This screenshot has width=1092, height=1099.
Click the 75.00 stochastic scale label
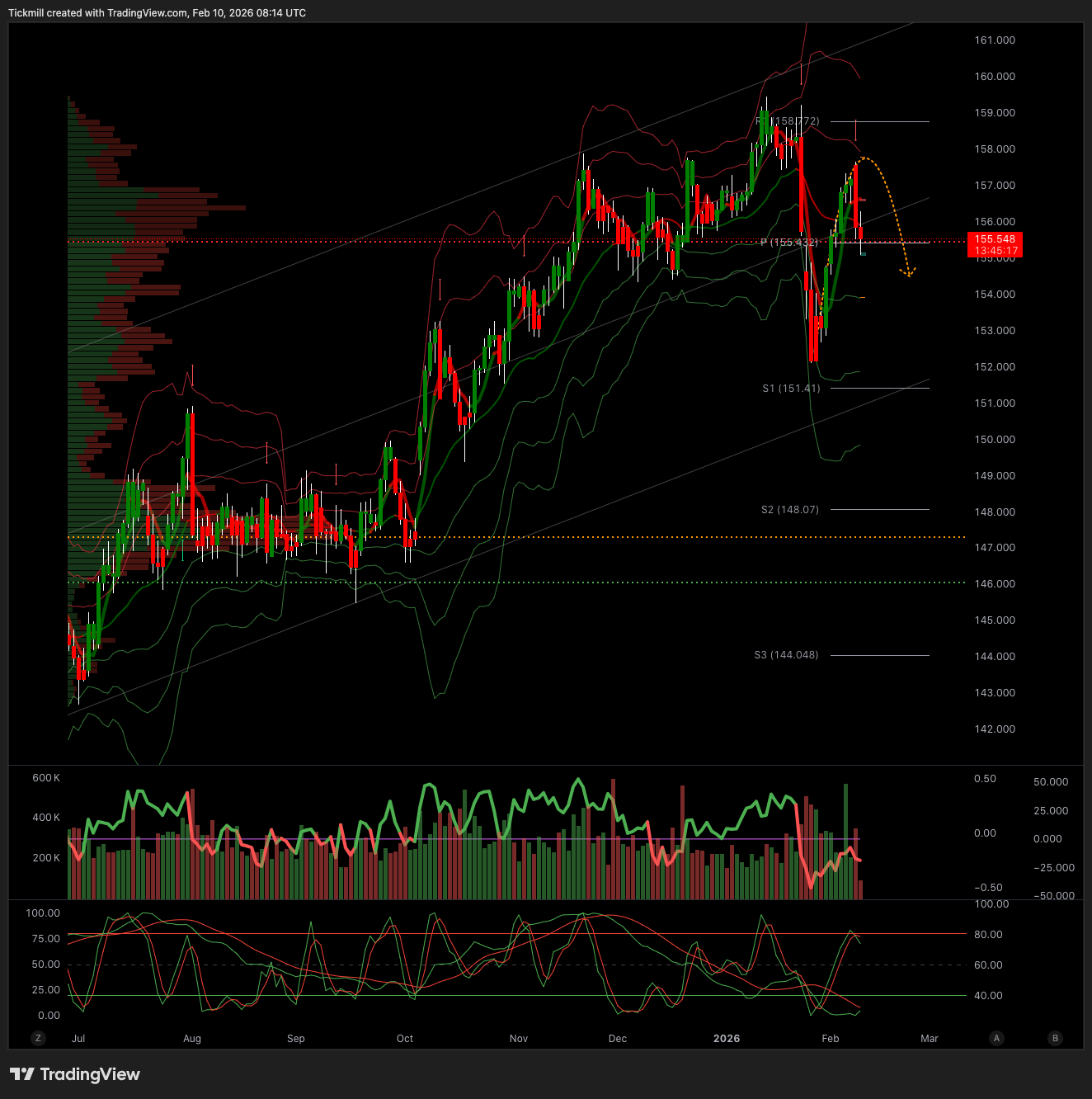pos(43,939)
